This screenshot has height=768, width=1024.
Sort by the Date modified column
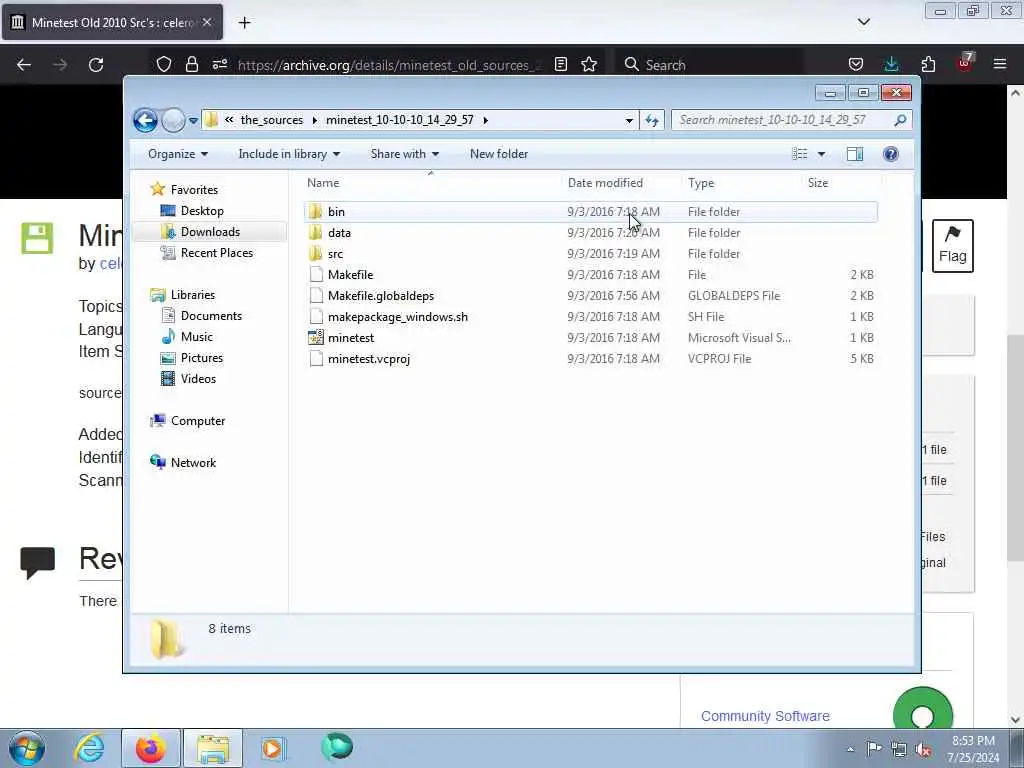pyautogui.click(x=605, y=184)
